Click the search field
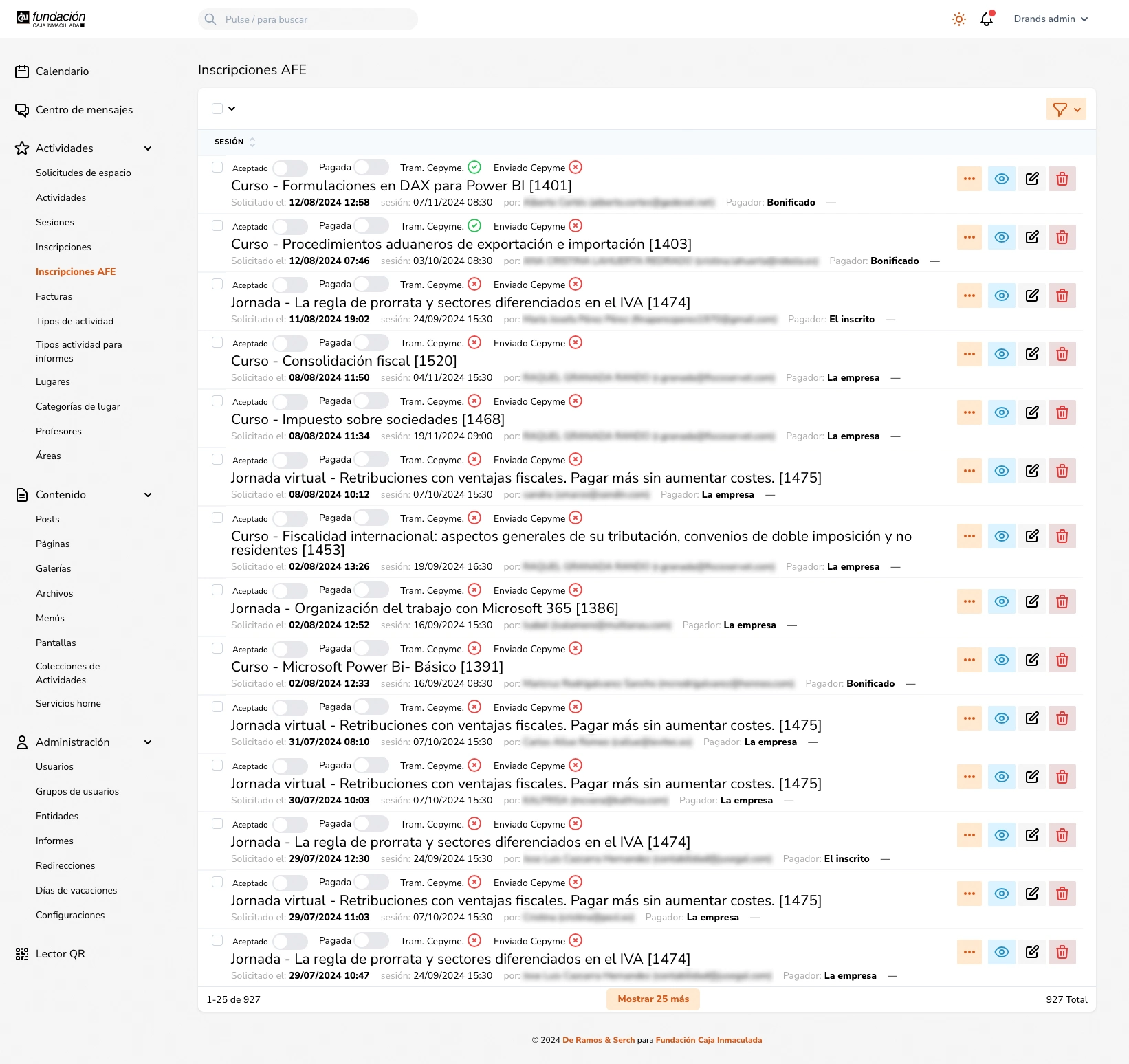The image size is (1129, 1064). [x=308, y=19]
